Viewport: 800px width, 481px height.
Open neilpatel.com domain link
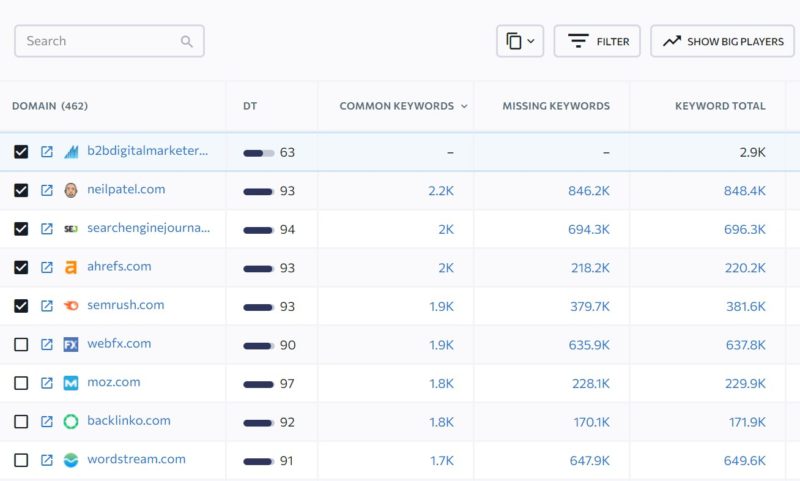(x=126, y=189)
